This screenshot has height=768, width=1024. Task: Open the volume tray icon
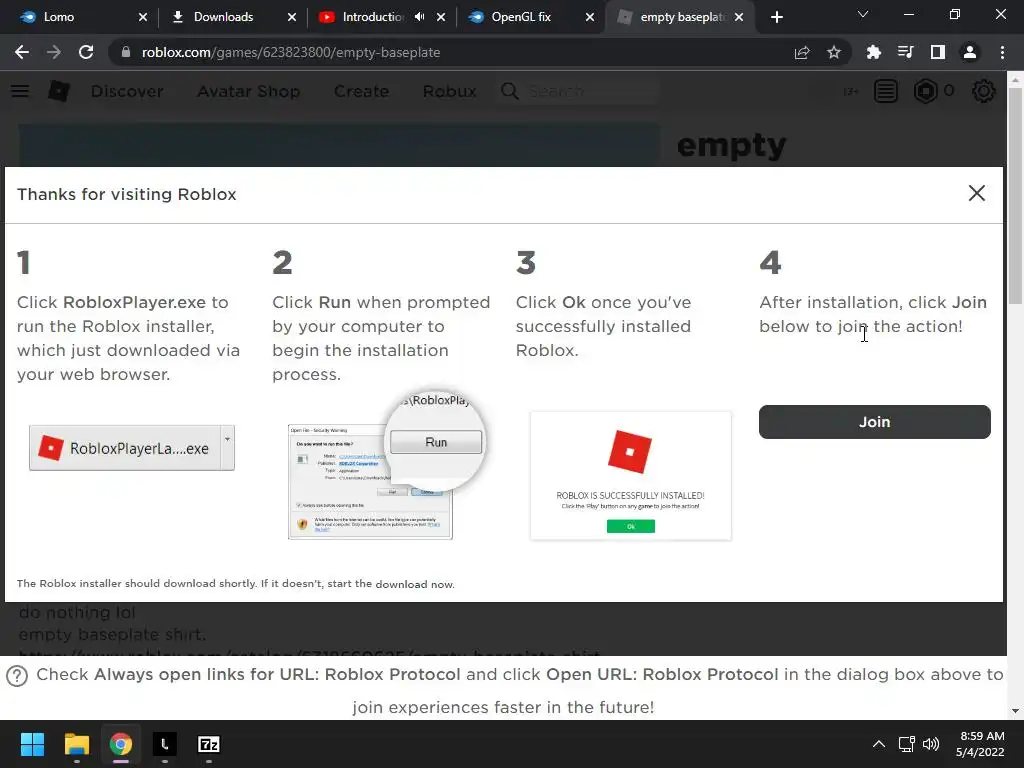(931, 744)
